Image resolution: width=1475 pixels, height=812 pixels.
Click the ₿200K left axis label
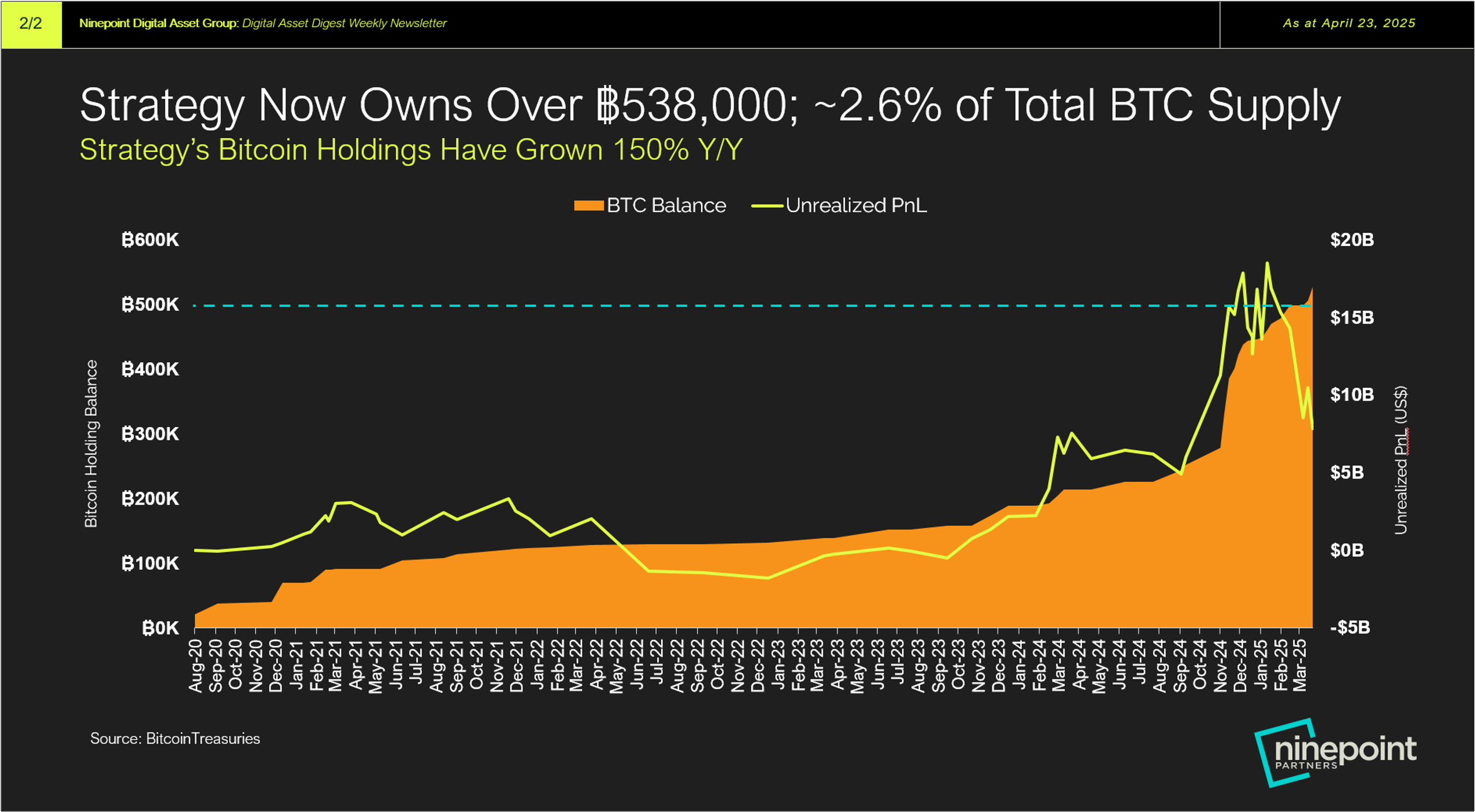[x=150, y=499]
